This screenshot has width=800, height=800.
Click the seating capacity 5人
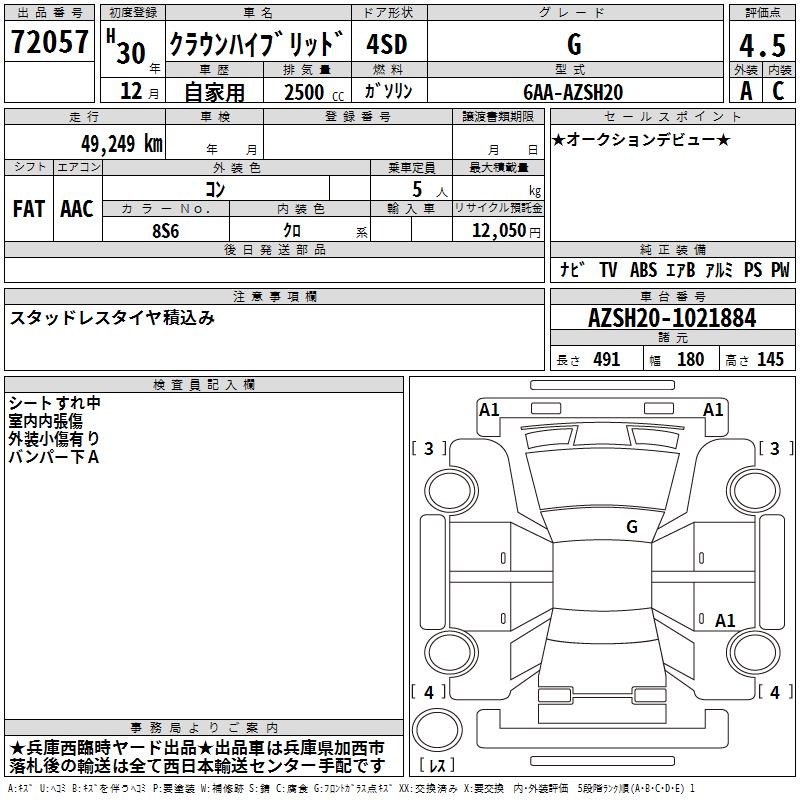[429, 190]
